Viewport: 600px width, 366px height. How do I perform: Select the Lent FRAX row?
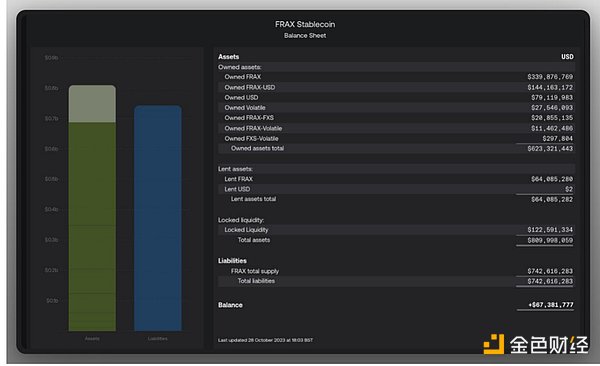396,179
